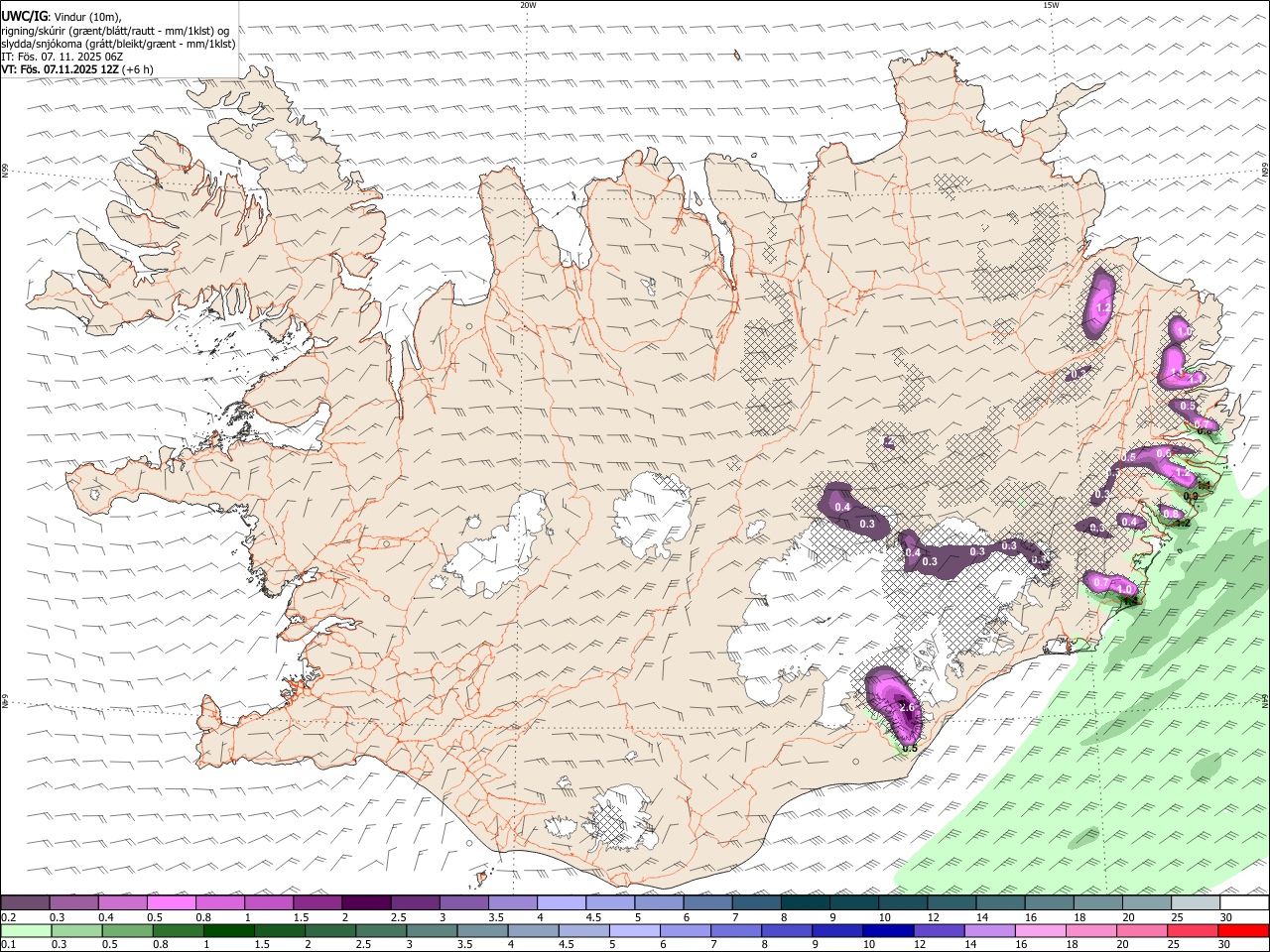Pick upper legend bar swatch labeled 1.5
Screen dimensions: 1270x952
point(317,902)
